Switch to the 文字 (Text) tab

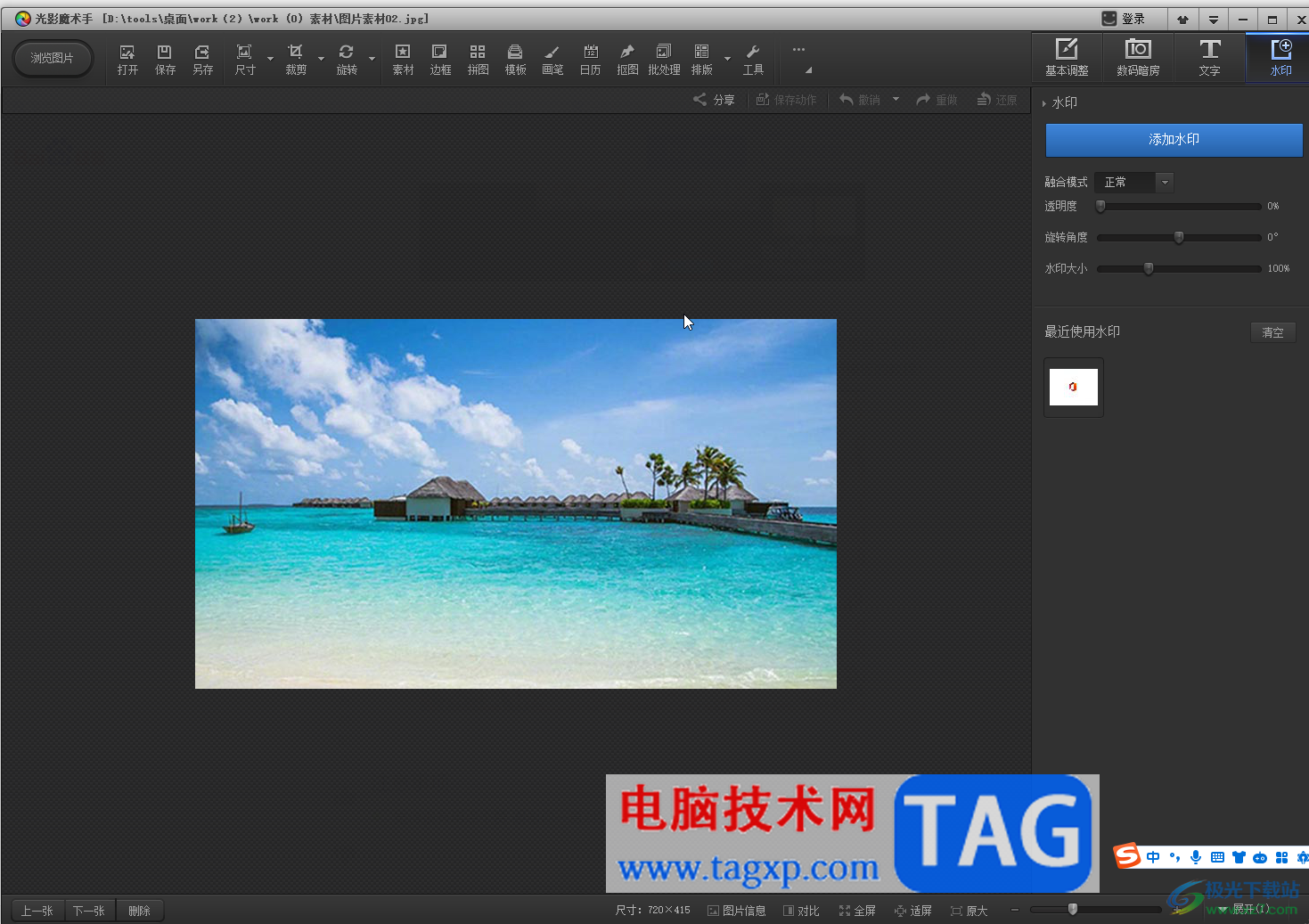point(1209,58)
